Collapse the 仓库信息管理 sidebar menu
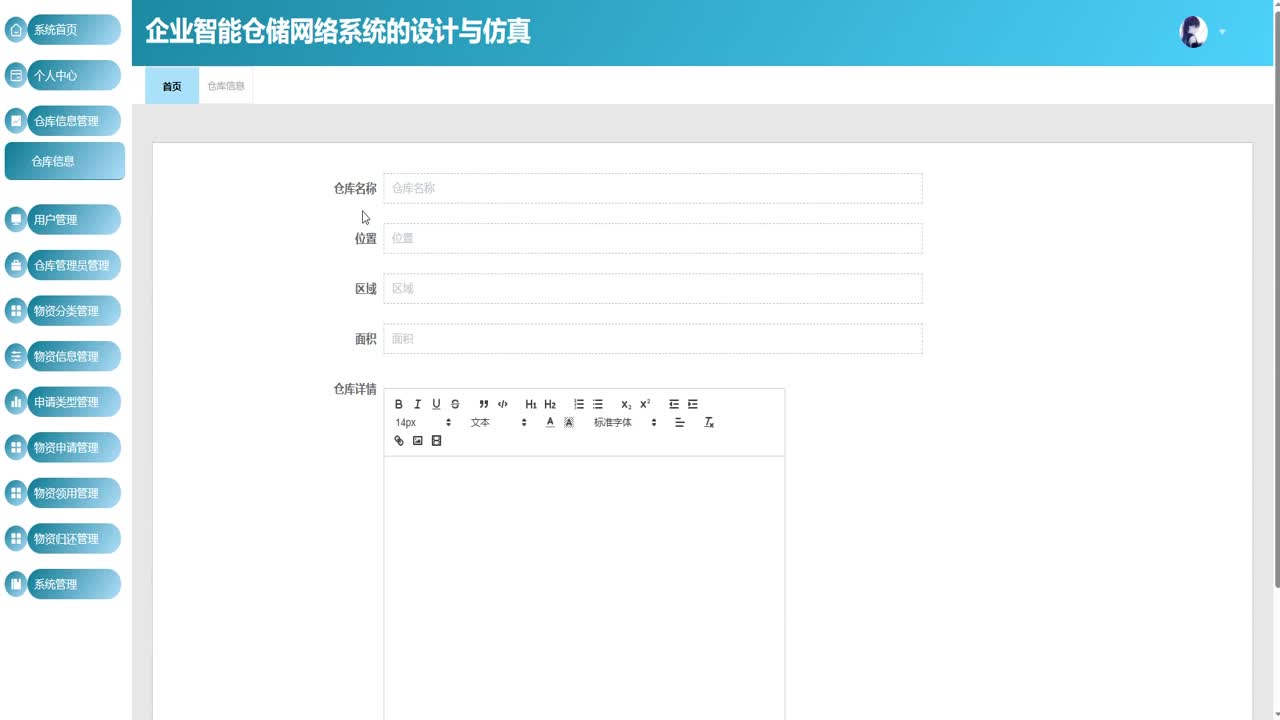 (x=75, y=121)
